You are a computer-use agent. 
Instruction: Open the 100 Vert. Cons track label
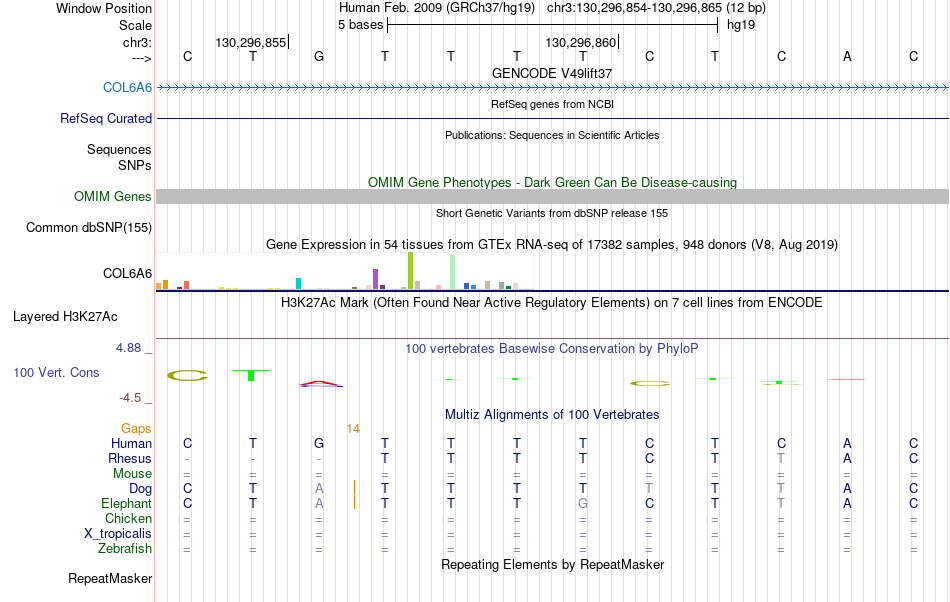[56, 372]
